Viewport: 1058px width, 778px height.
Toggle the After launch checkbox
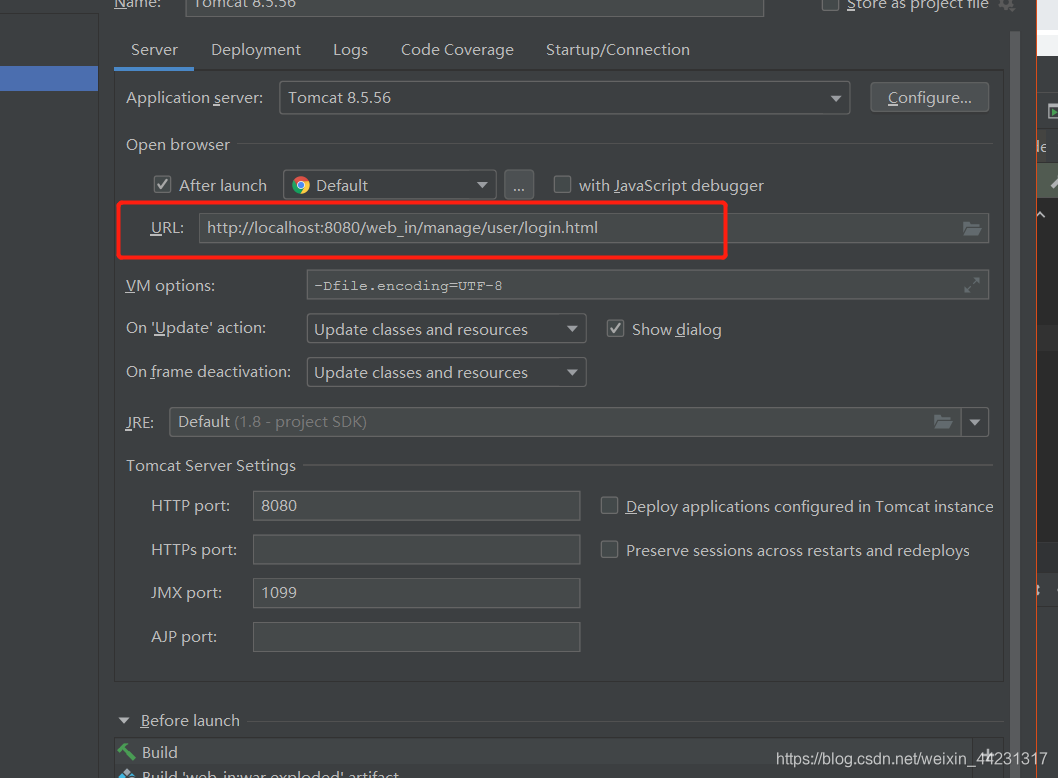coord(162,184)
